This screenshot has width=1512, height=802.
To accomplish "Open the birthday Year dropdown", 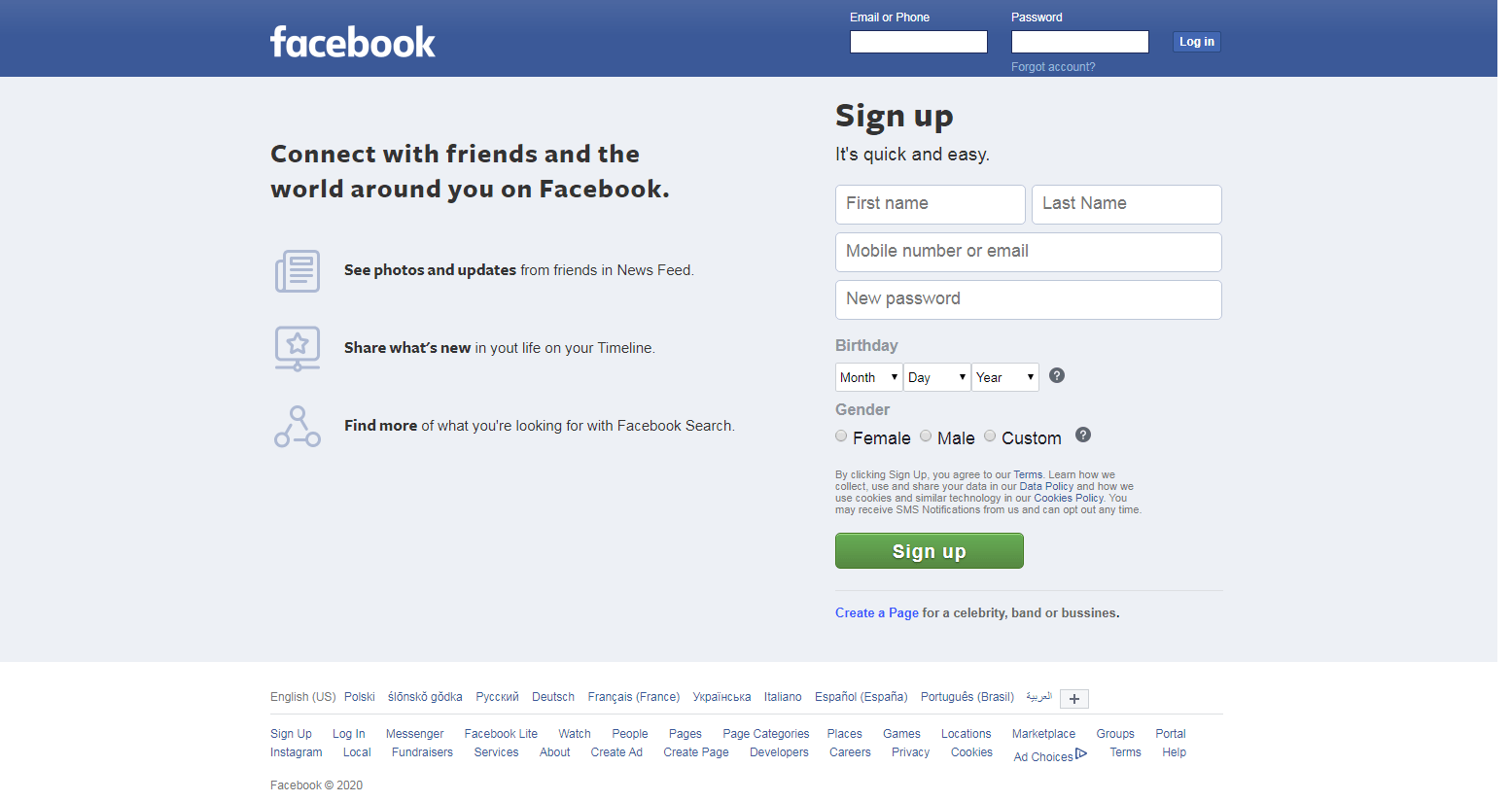I will 1004,376.
